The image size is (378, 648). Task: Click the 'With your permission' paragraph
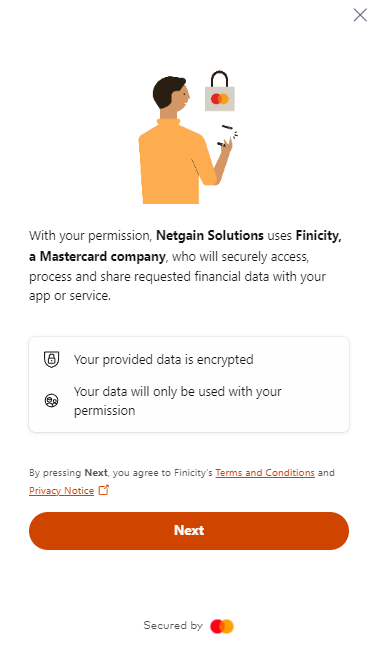[x=185, y=265]
